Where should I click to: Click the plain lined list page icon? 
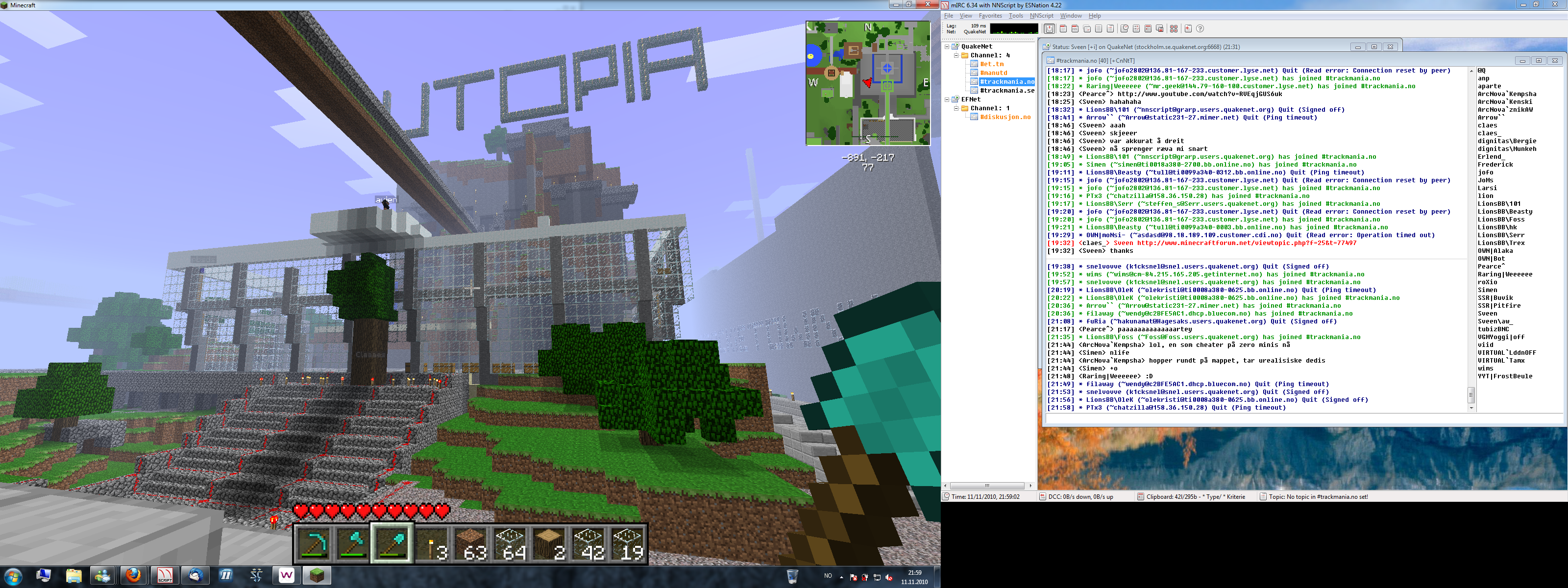tap(1098, 28)
